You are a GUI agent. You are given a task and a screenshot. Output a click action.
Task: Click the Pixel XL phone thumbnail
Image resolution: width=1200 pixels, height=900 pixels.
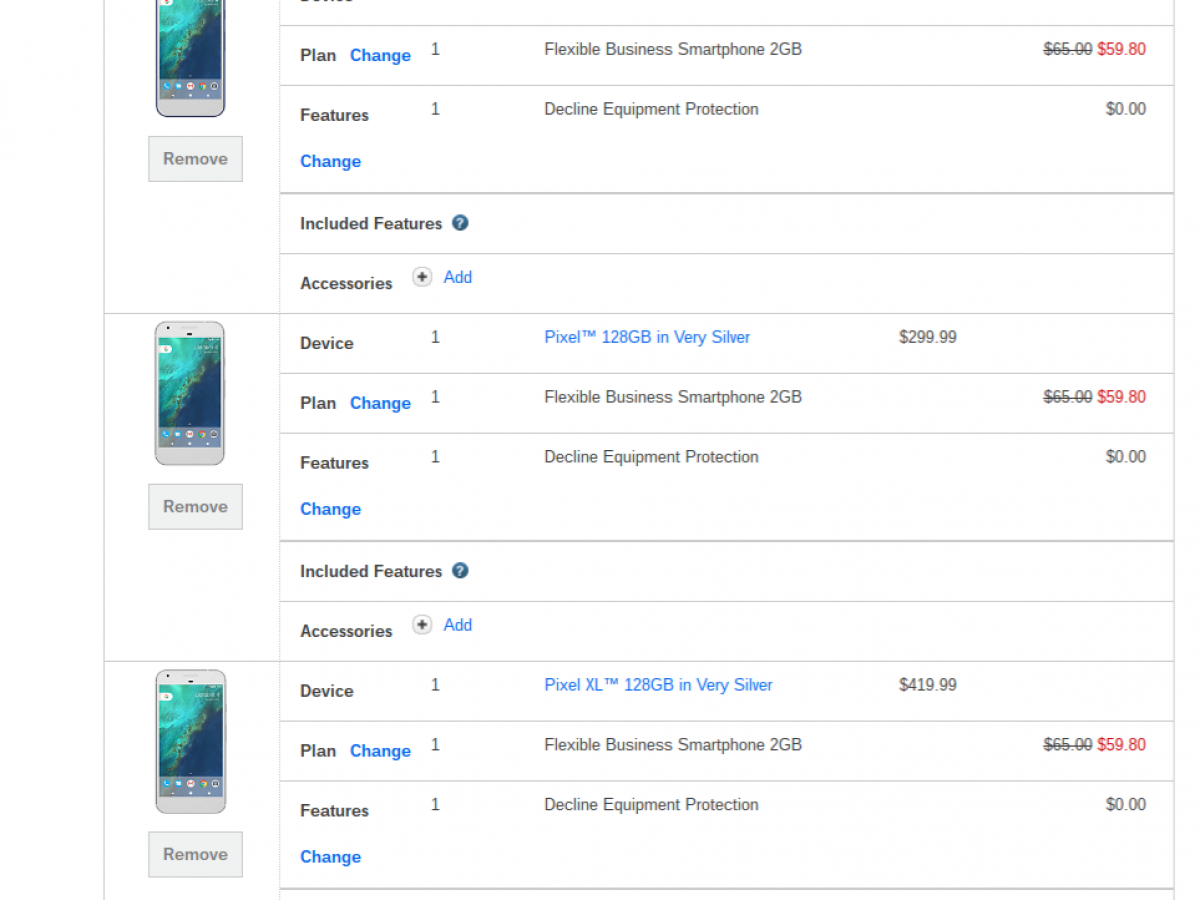pos(190,741)
